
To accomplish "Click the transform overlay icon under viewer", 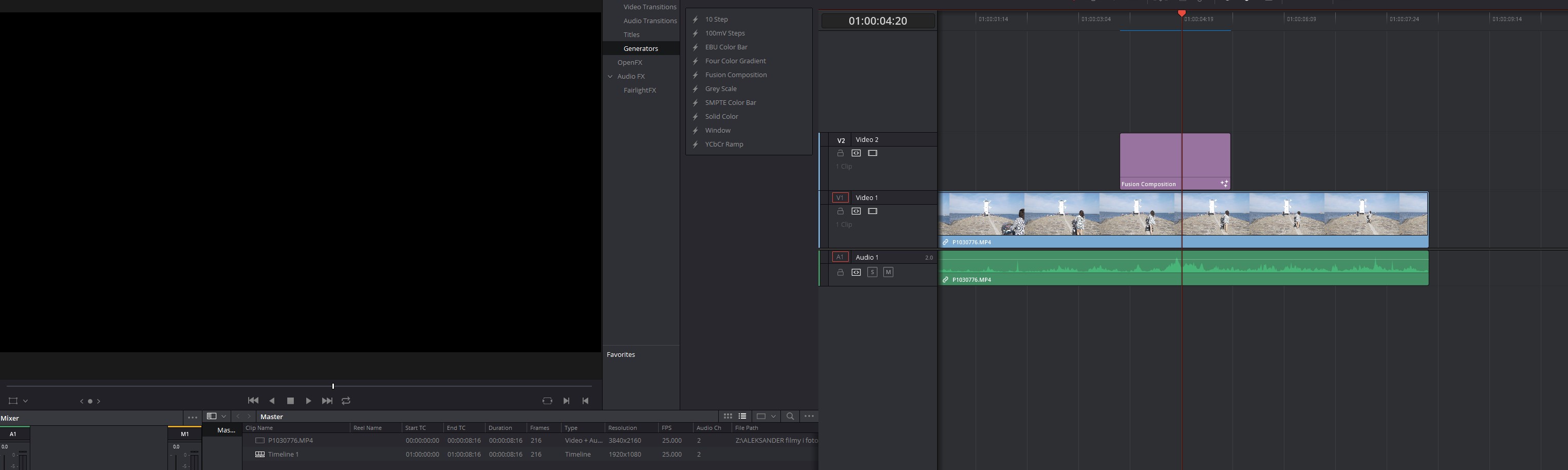I will pos(13,401).
